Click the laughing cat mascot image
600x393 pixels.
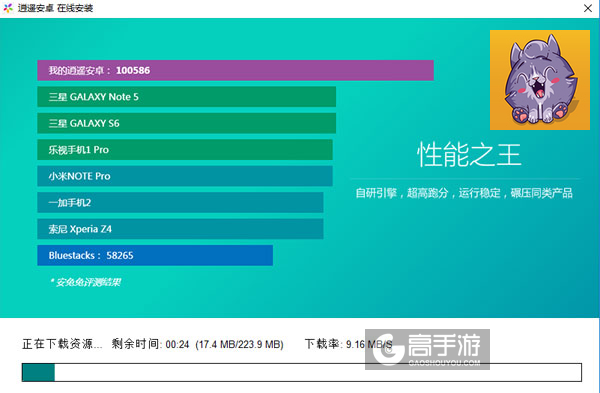click(x=540, y=80)
